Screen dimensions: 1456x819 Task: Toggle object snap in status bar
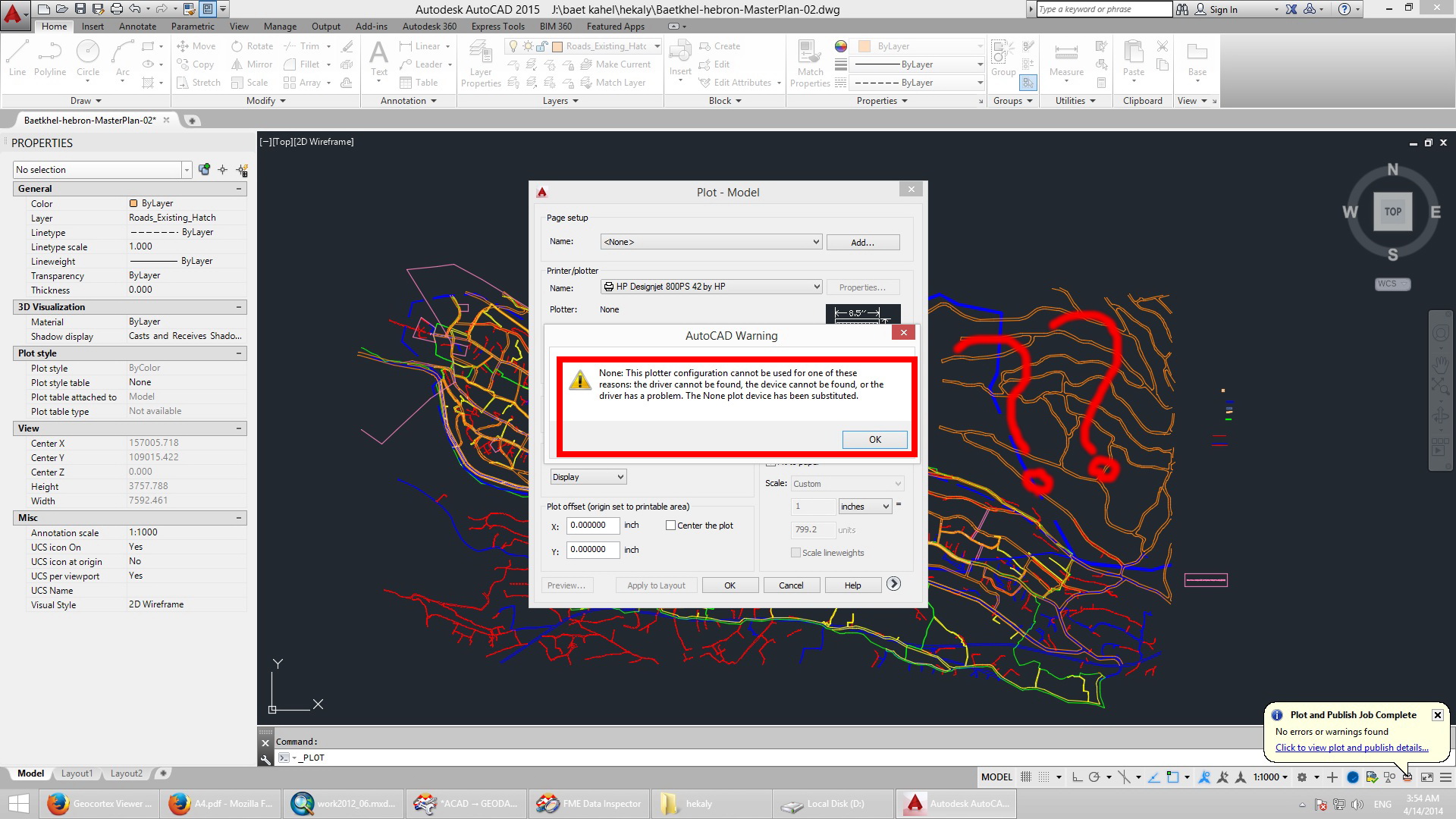[x=1173, y=777]
